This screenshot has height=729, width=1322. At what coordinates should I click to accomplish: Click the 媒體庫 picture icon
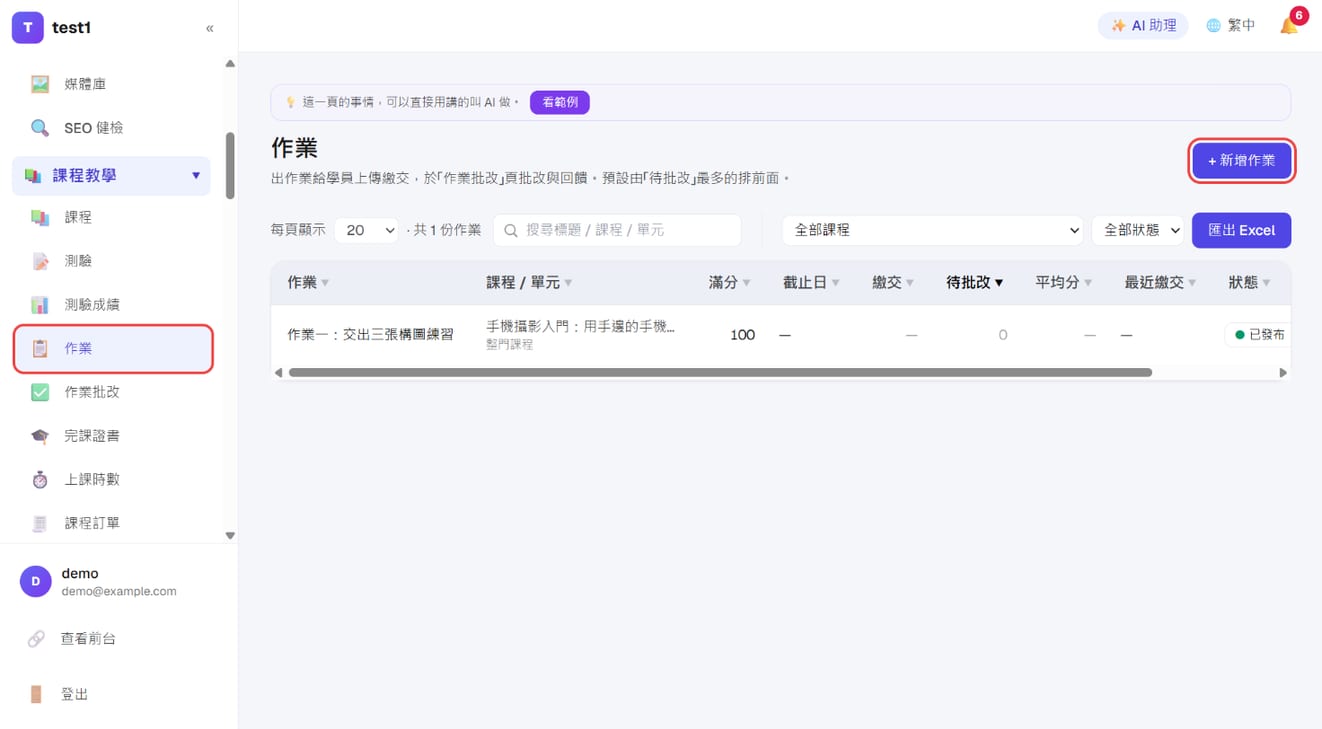point(40,84)
